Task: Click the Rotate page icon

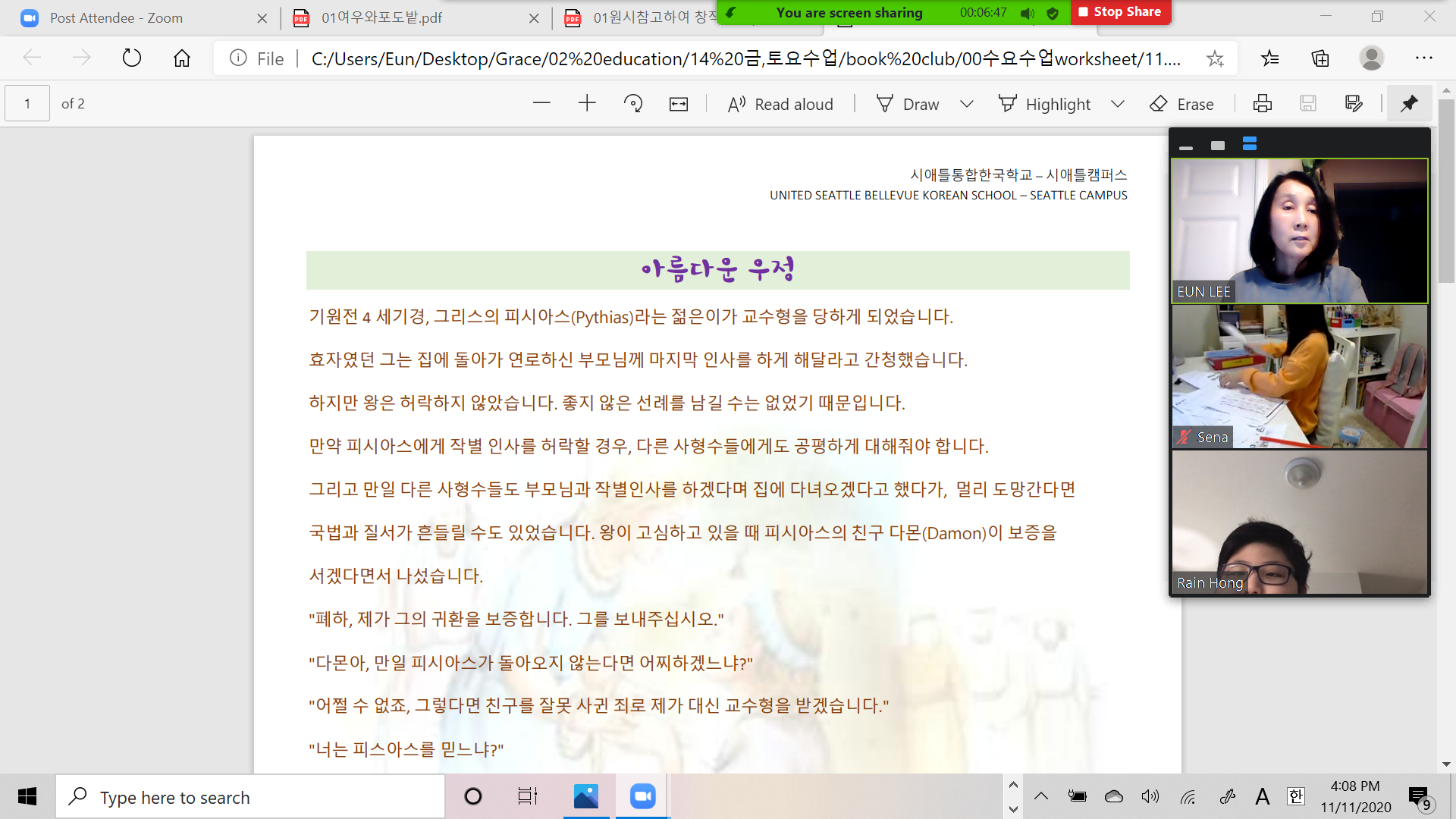Action: [633, 104]
